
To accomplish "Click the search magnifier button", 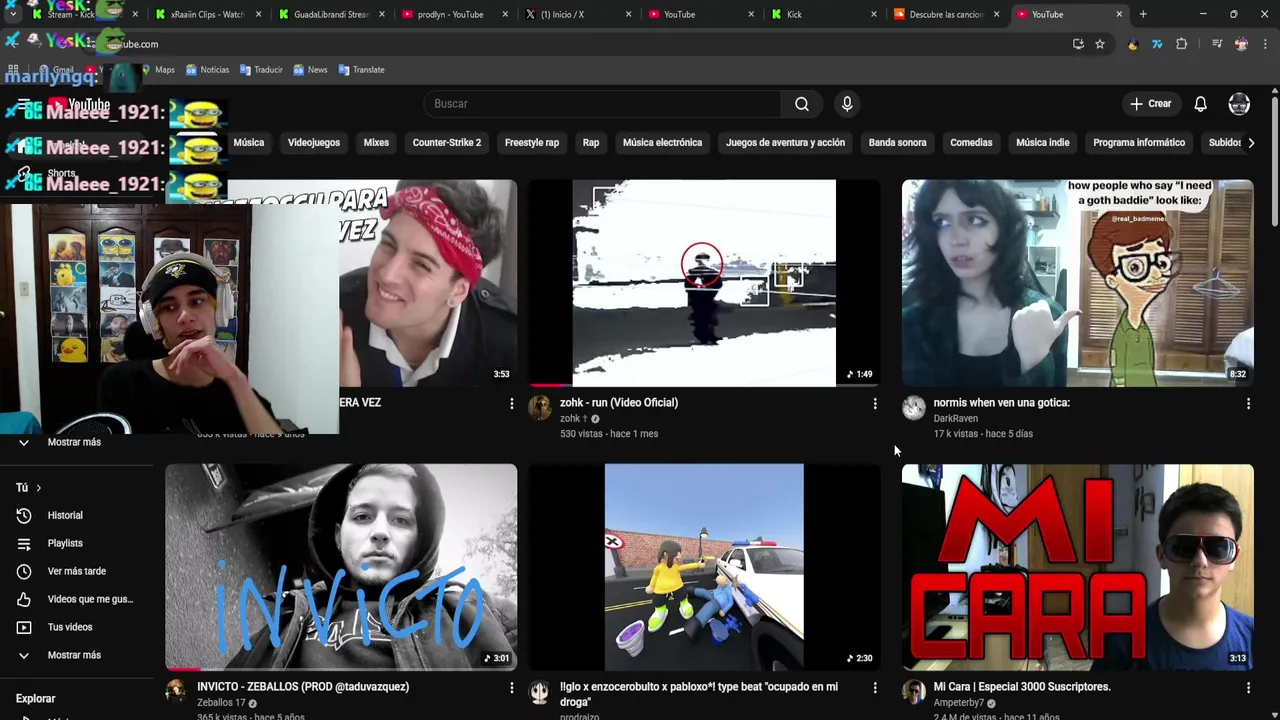I will (x=802, y=104).
